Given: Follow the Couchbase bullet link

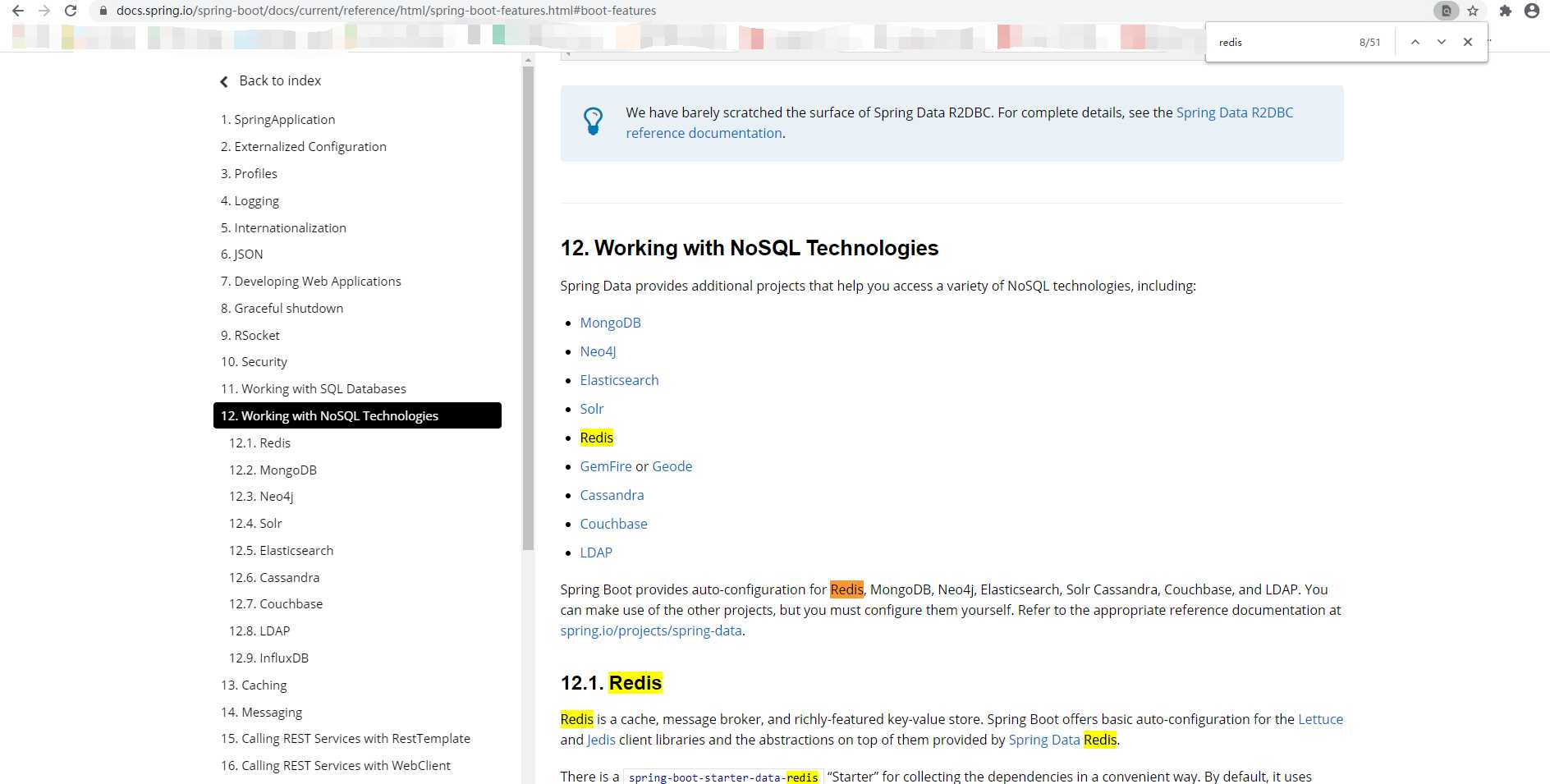Looking at the screenshot, I should [613, 525].
